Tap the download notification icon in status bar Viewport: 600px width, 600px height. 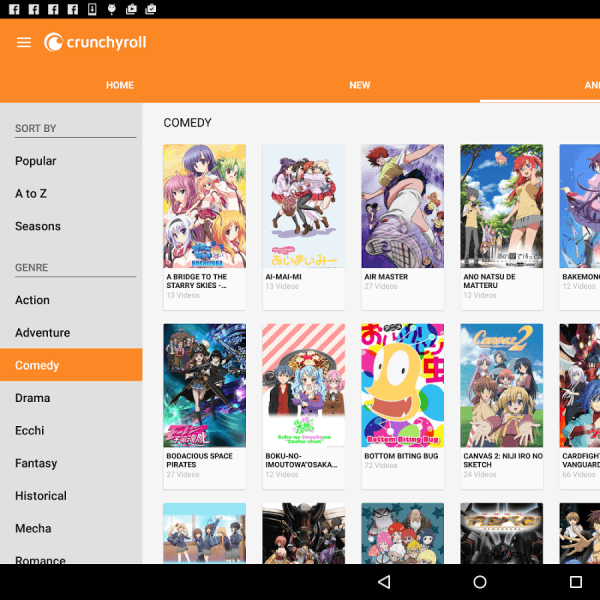[92, 9]
